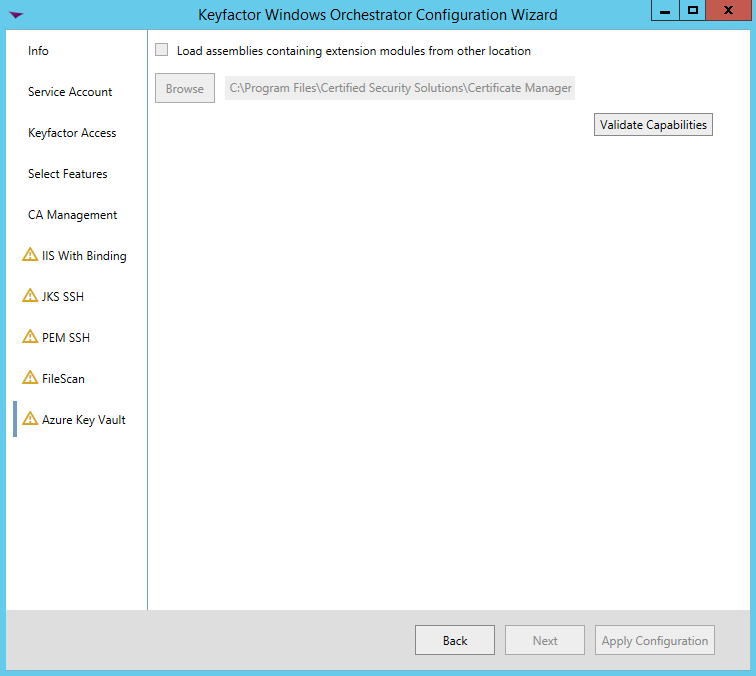Switch to Keyfactor Access step
The height and width of the screenshot is (676, 756).
tap(72, 133)
